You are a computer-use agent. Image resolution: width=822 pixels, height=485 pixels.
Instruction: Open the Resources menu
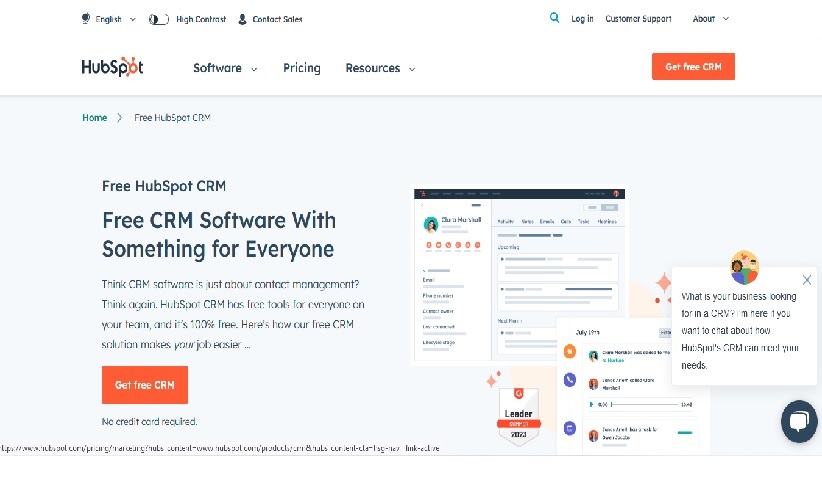(373, 68)
